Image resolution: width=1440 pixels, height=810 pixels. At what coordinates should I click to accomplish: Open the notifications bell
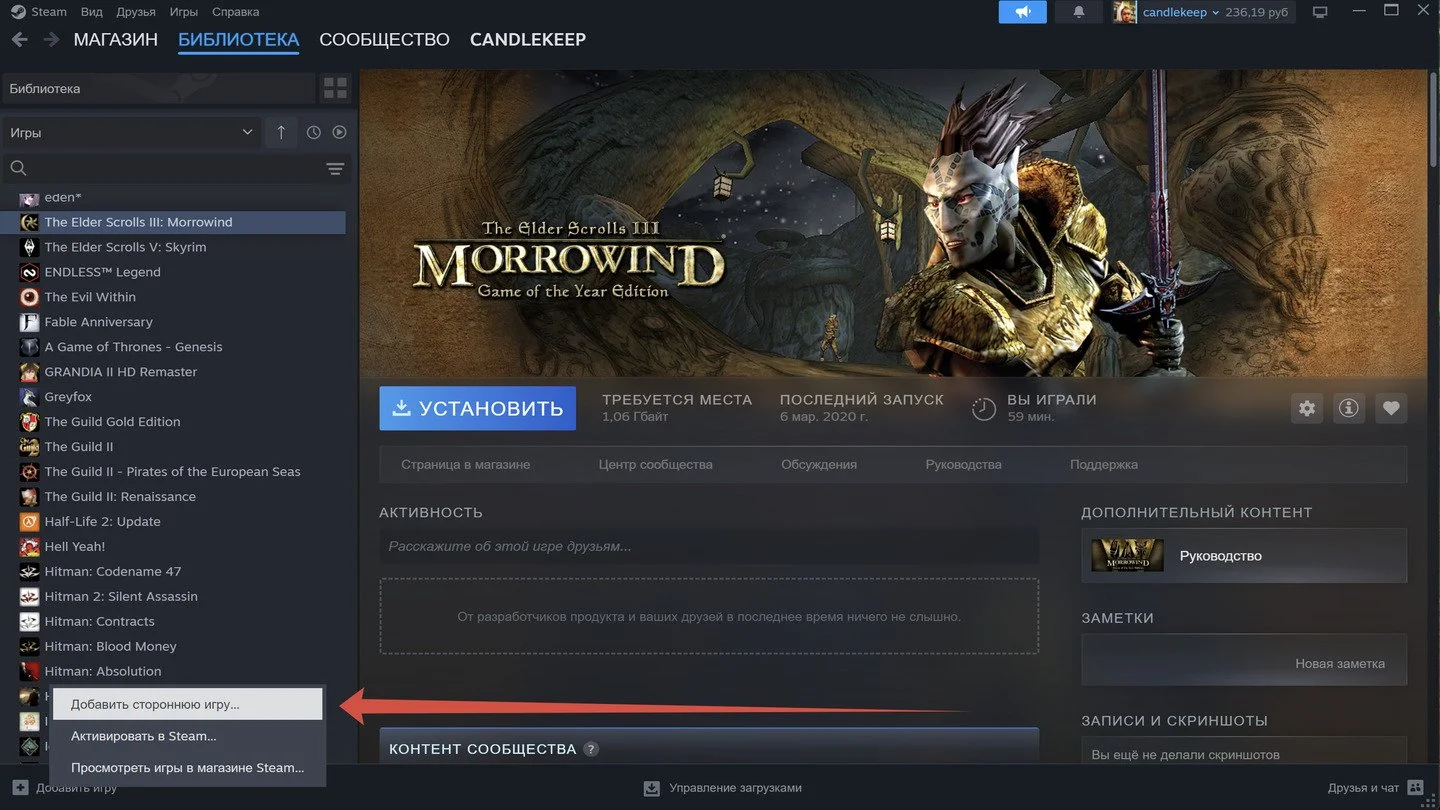1079,12
